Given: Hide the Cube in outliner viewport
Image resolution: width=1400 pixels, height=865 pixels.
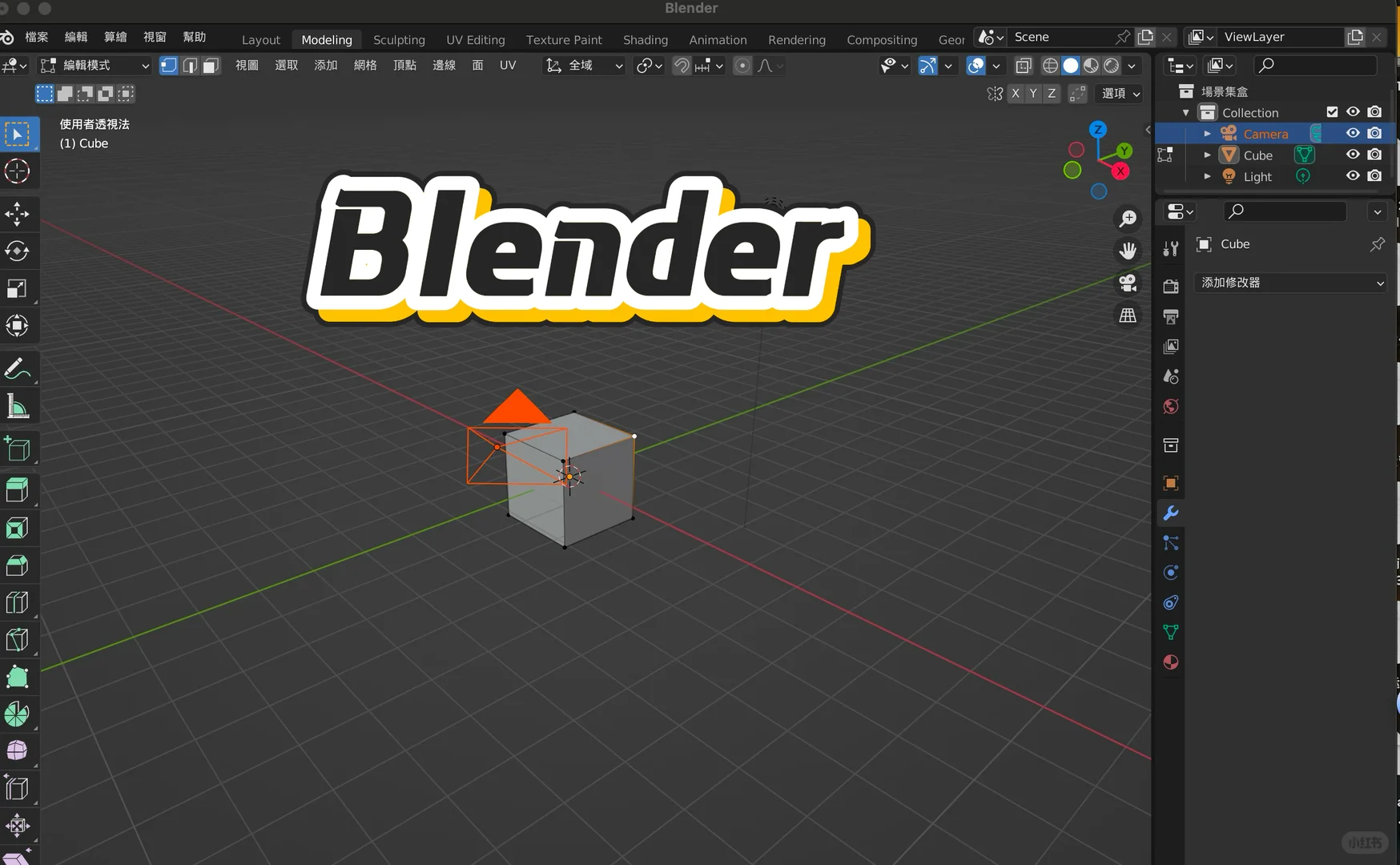Looking at the screenshot, I should [x=1353, y=155].
